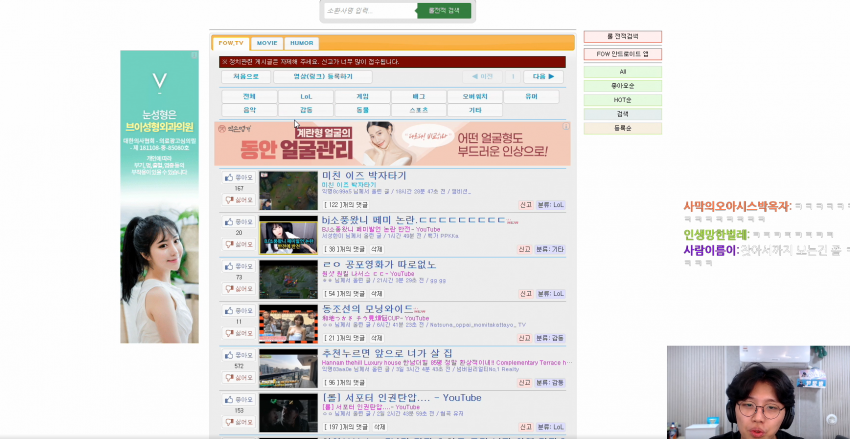
Task: Click the 브이성형외과의원 side advertisement
Action: [159, 197]
